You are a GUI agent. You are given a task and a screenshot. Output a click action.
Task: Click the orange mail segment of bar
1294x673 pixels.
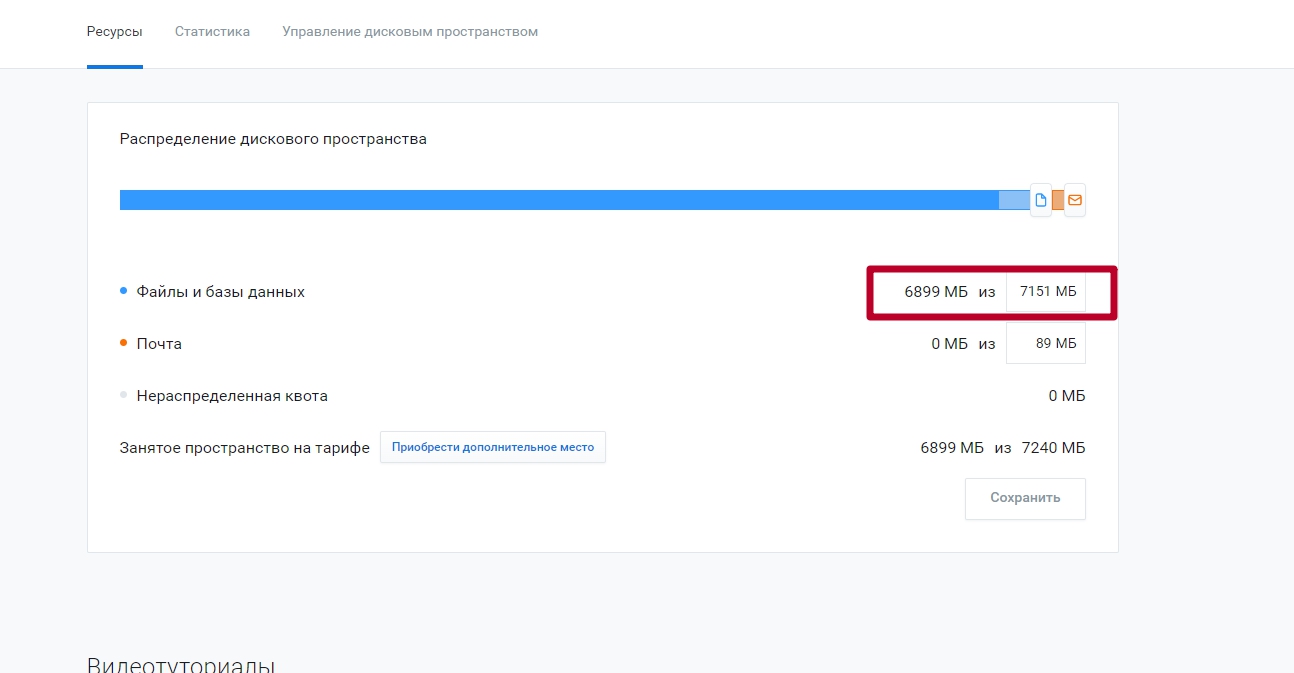(1057, 200)
